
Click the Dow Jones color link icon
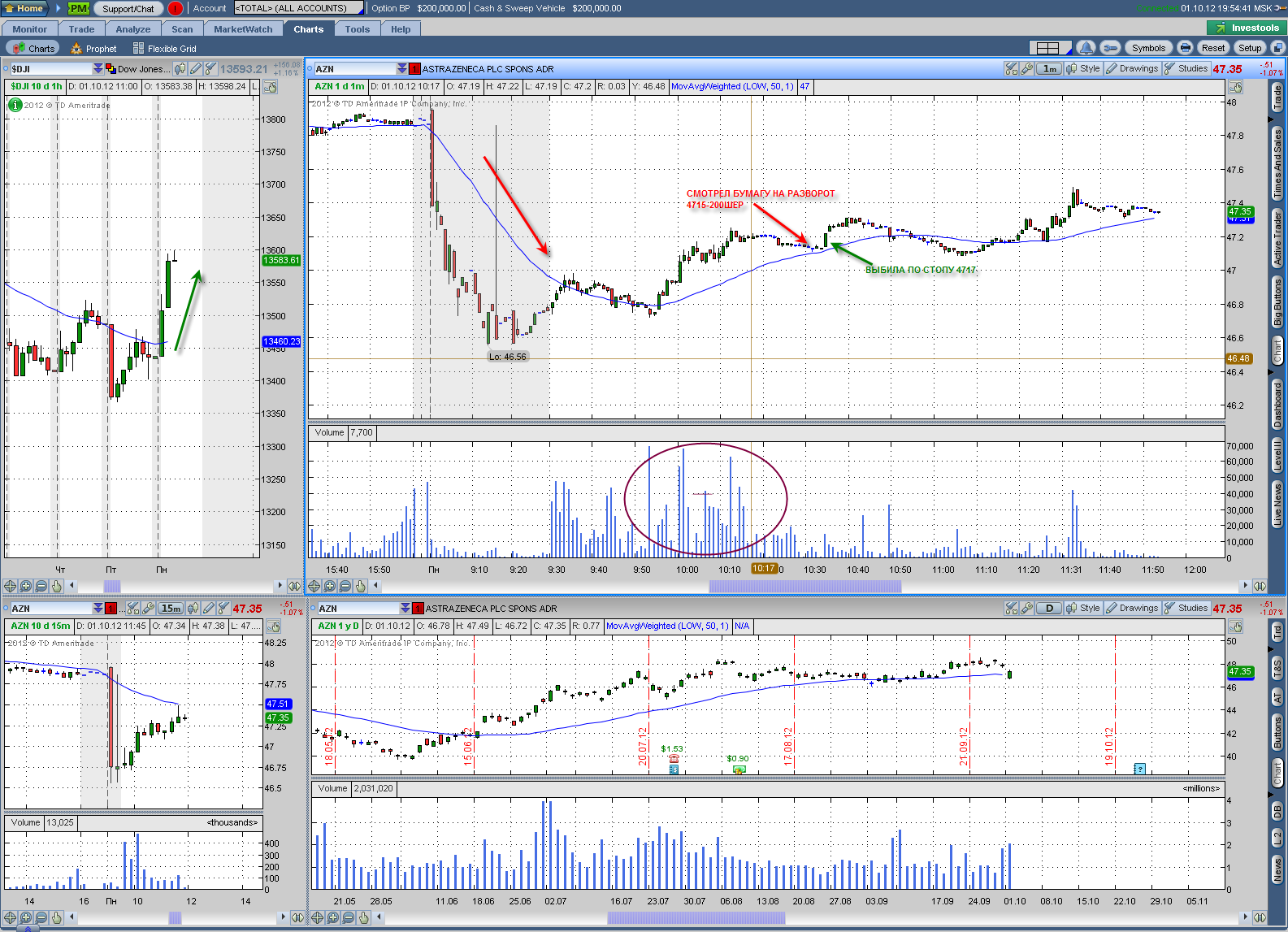click(112, 69)
